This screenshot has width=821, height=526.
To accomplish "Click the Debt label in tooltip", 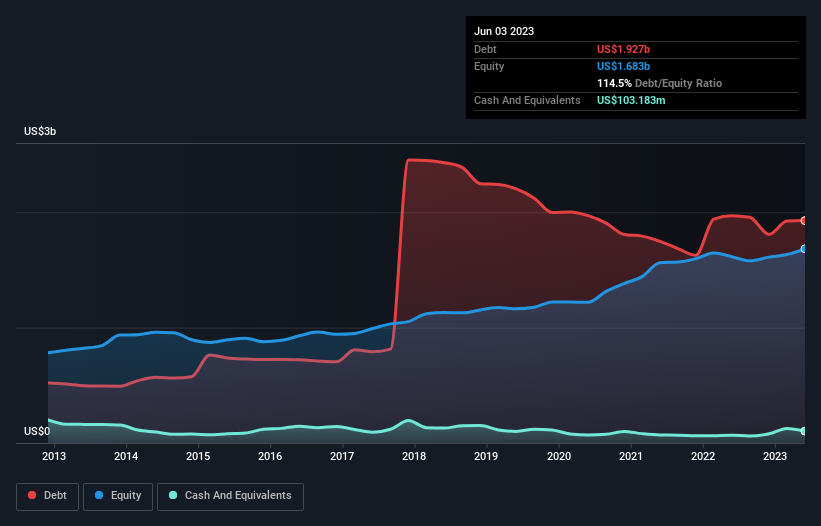I will 485,49.
